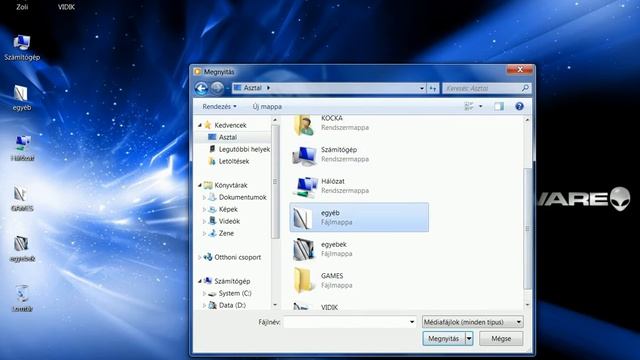This screenshot has width=640, height=360.
Task: Expand the Képek library node
Action: coord(204,209)
